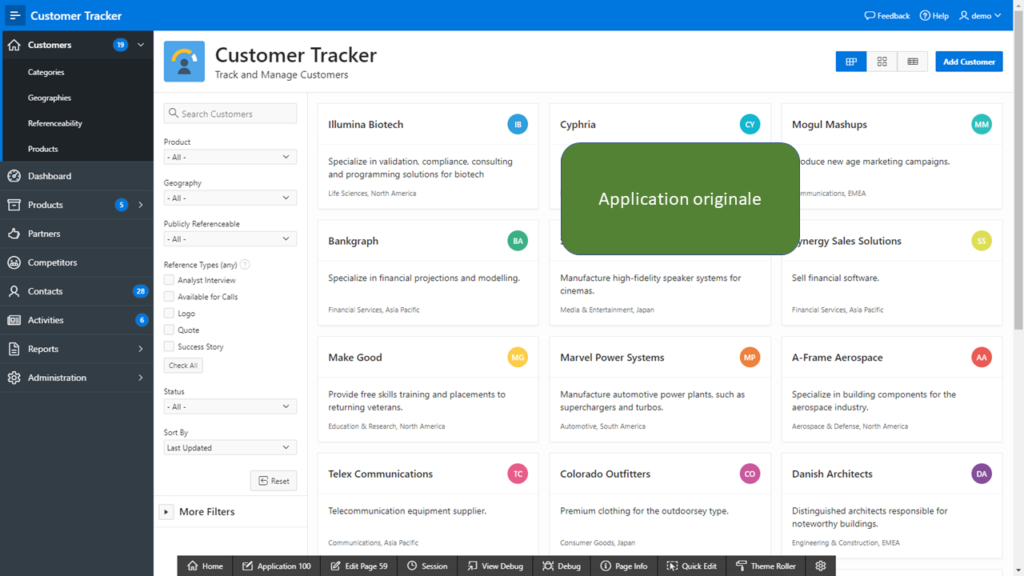Image resolution: width=1024 pixels, height=576 pixels.
Task: Open the Feedback link in header
Action: [887, 16]
